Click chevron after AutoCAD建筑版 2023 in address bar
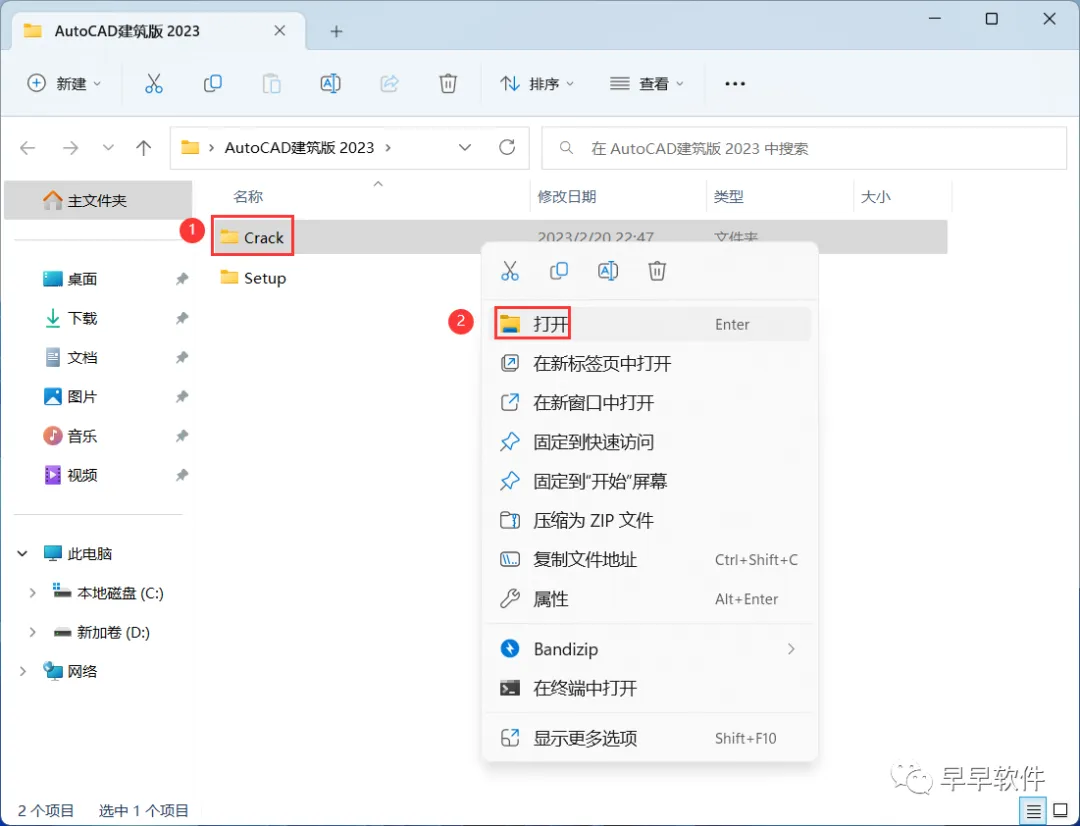 (x=388, y=147)
